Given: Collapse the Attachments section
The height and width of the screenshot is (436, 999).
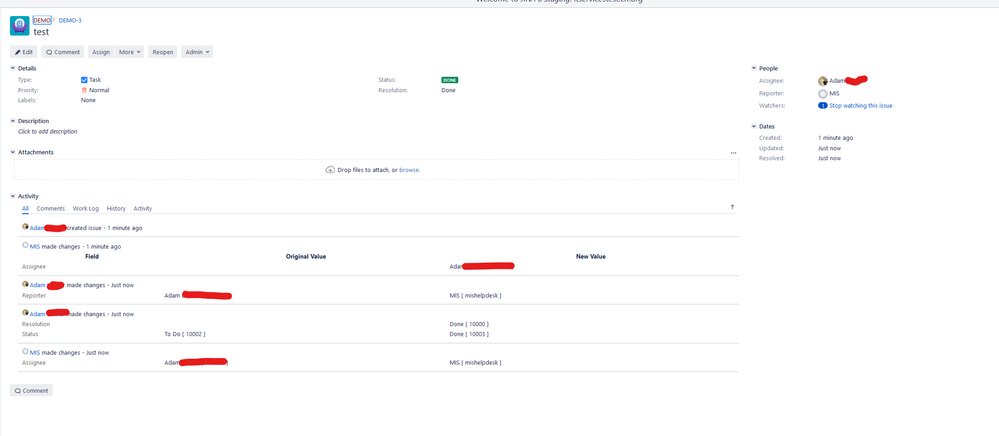Looking at the screenshot, I should point(13,152).
